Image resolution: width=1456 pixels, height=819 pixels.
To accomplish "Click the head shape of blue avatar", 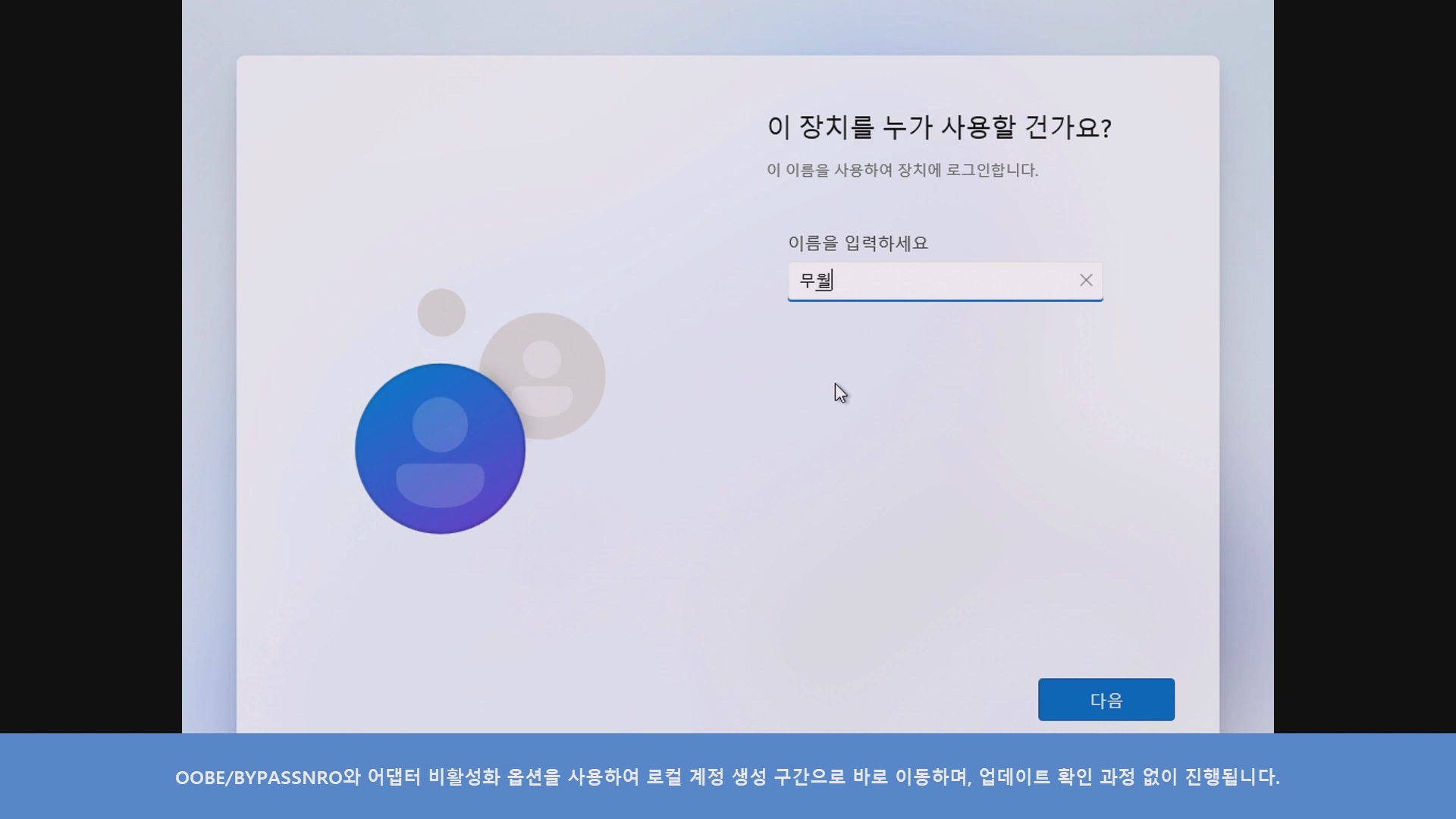I will click(x=440, y=424).
